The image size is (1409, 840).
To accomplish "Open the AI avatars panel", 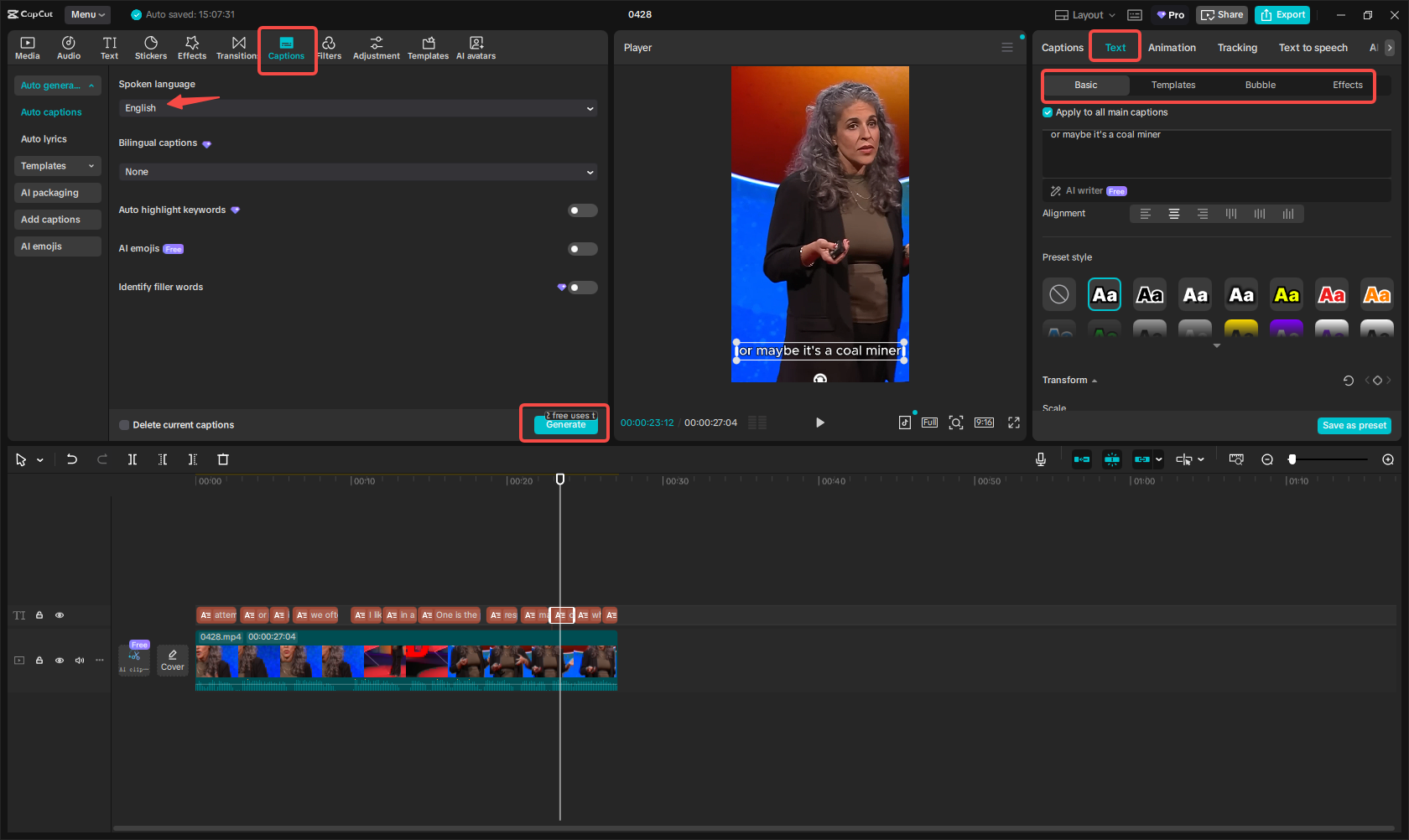I will click(x=476, y=46).
